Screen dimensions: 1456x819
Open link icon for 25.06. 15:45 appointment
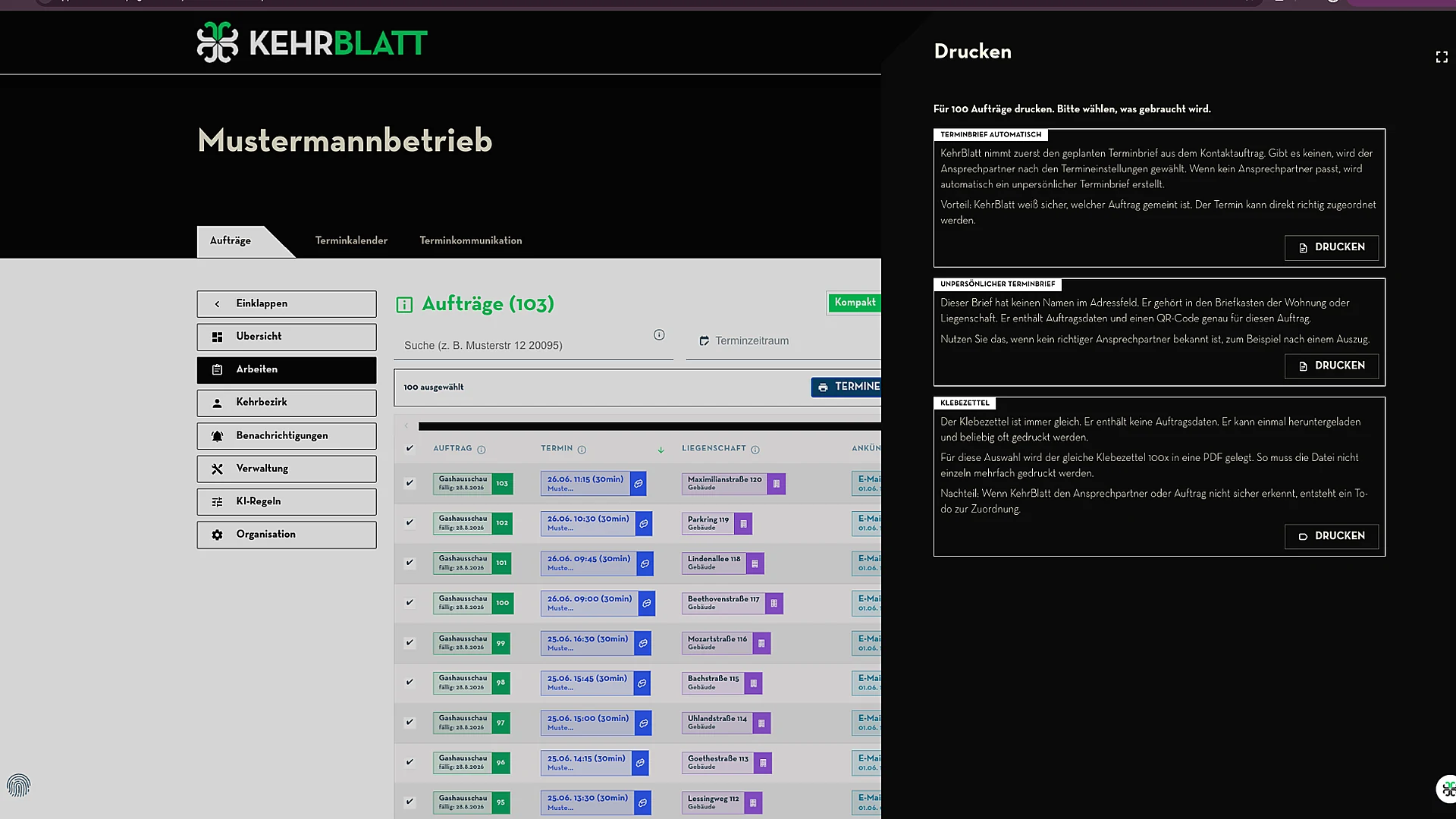pyautogui.click(x=642, y=683)
